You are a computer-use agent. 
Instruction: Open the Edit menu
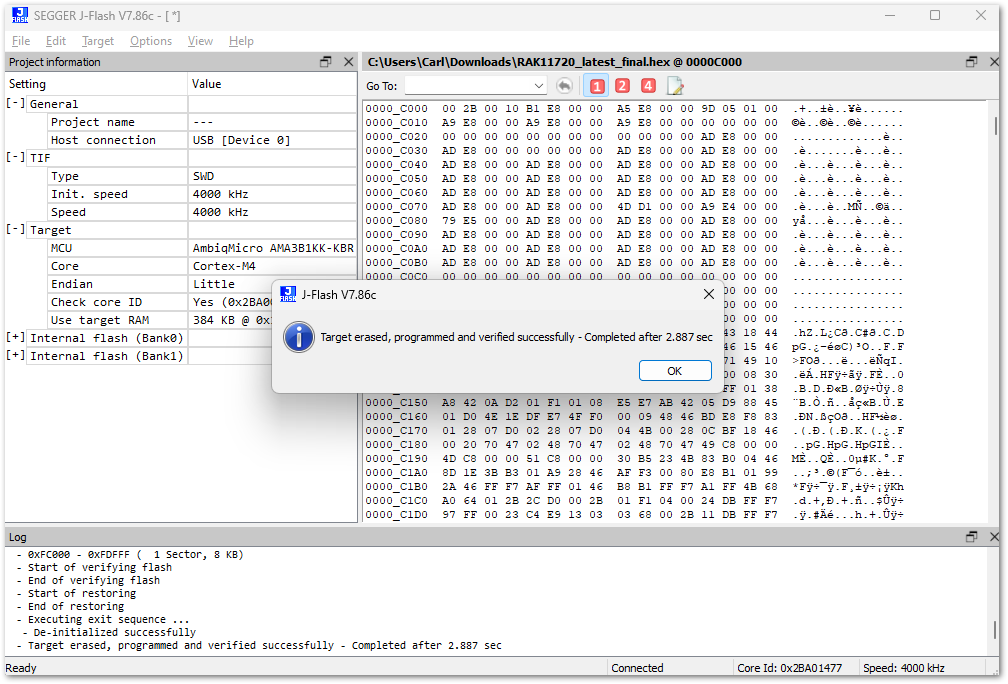tap(56, 41)
